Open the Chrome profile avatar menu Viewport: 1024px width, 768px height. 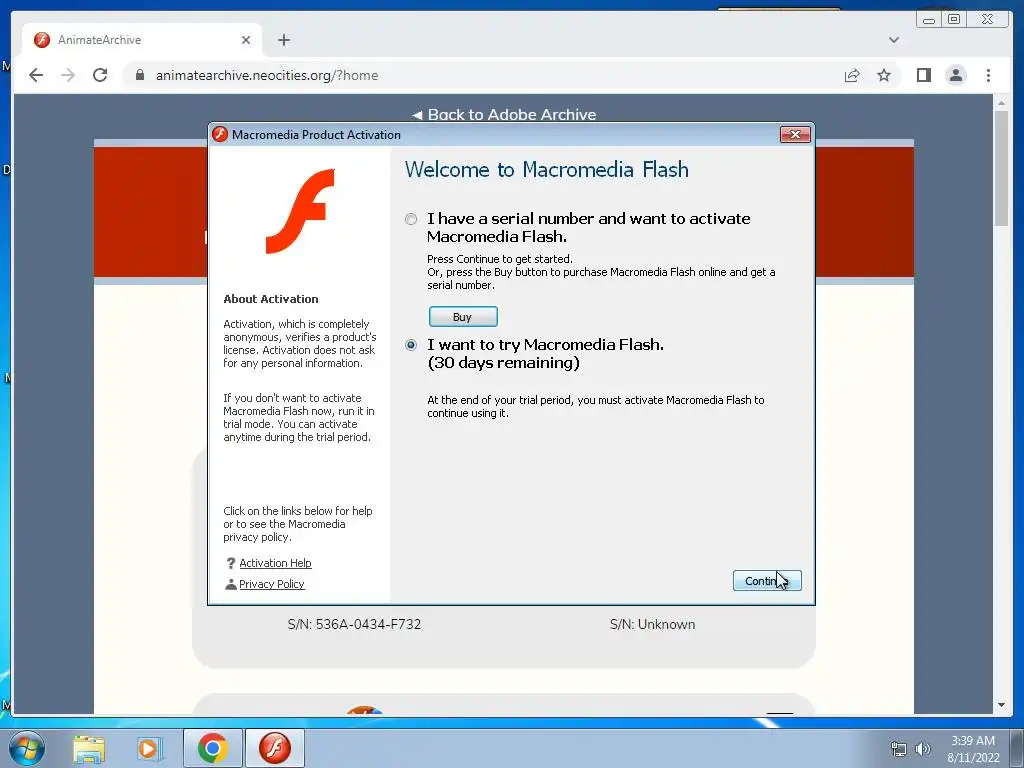(955, 75)
